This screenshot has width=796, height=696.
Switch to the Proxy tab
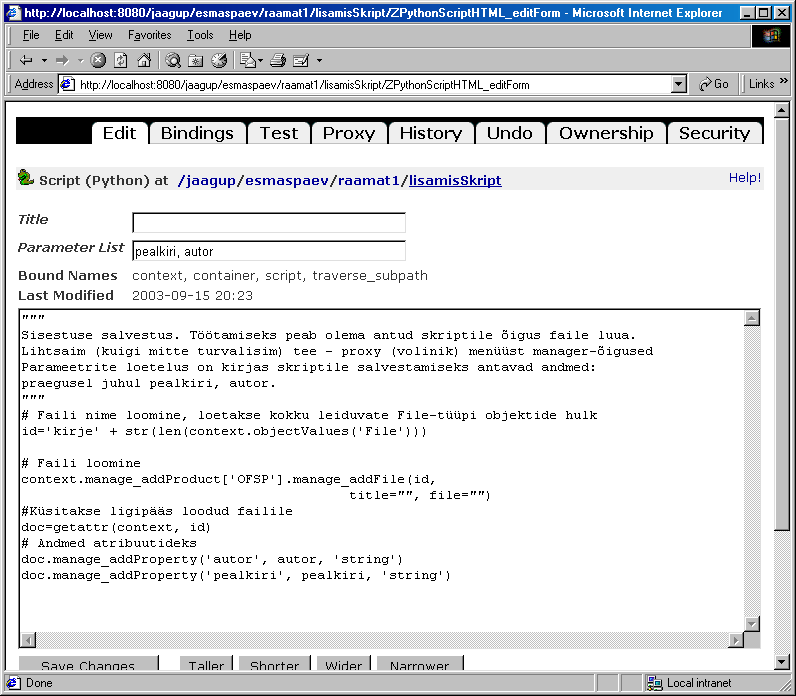348,133
